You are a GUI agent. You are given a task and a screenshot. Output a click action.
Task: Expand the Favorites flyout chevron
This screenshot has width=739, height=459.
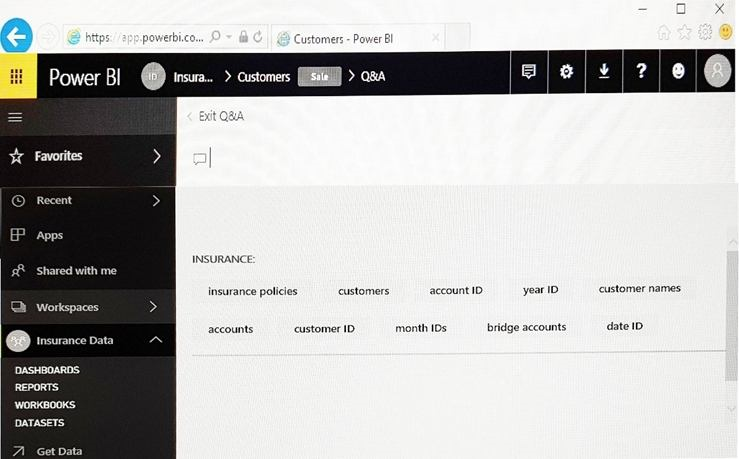[x=156, y=156]
